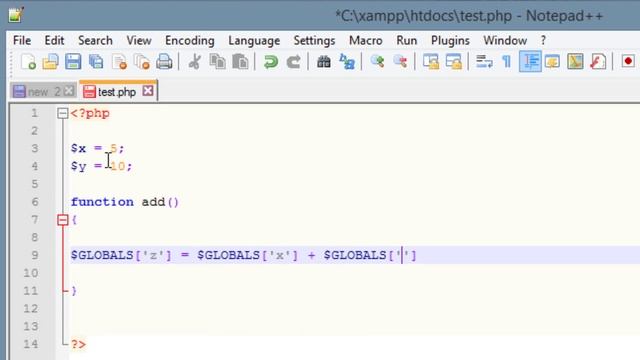Click the Redo arrow icon

[x=293, y=62]
